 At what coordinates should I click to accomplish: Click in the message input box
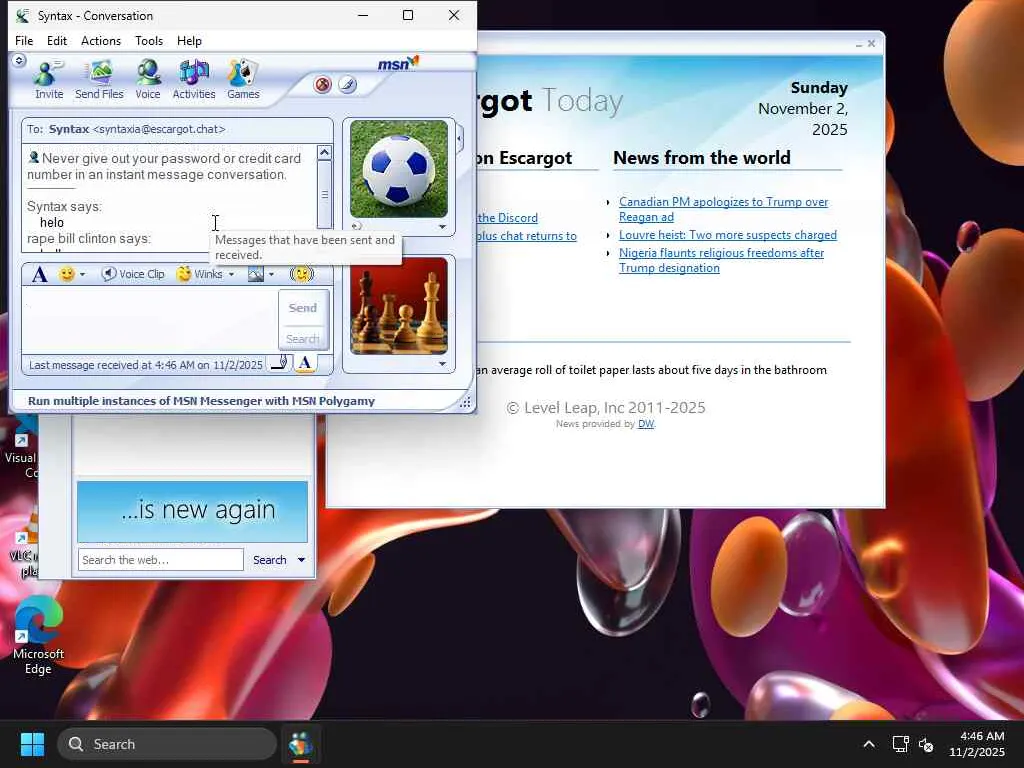(150, 321)
